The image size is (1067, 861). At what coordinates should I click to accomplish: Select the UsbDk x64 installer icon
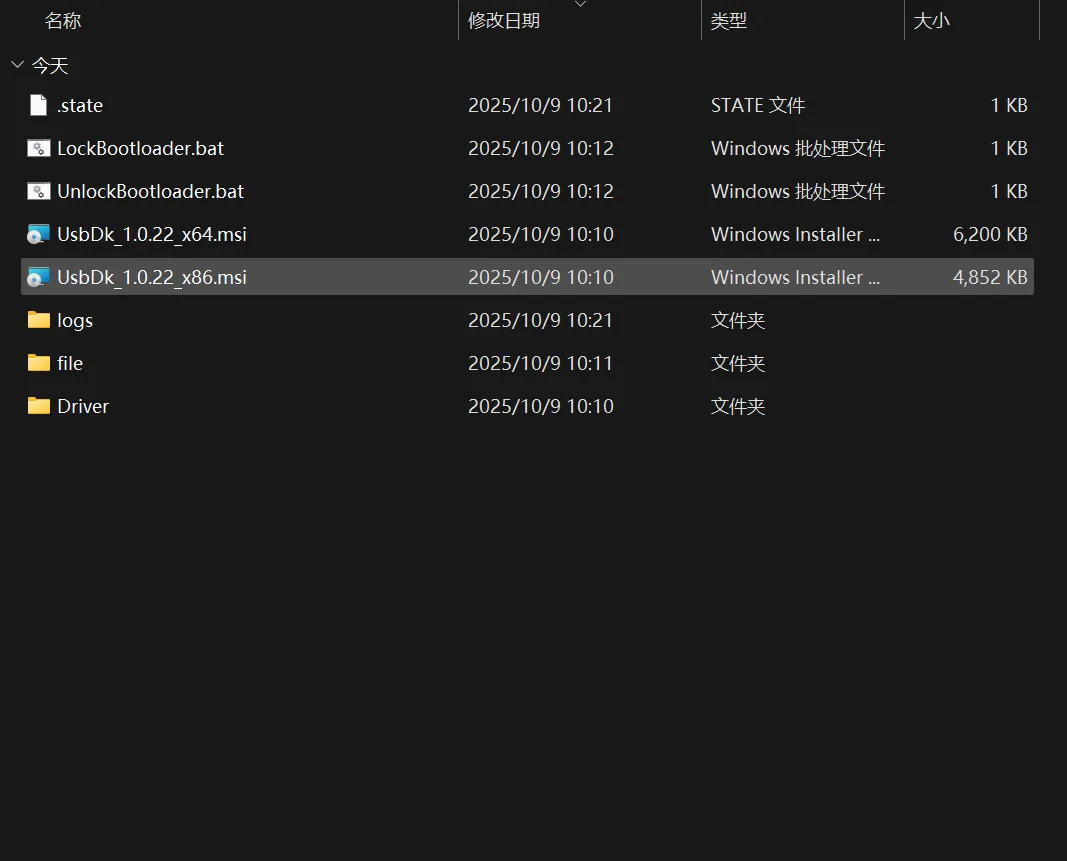pos(38,234)
